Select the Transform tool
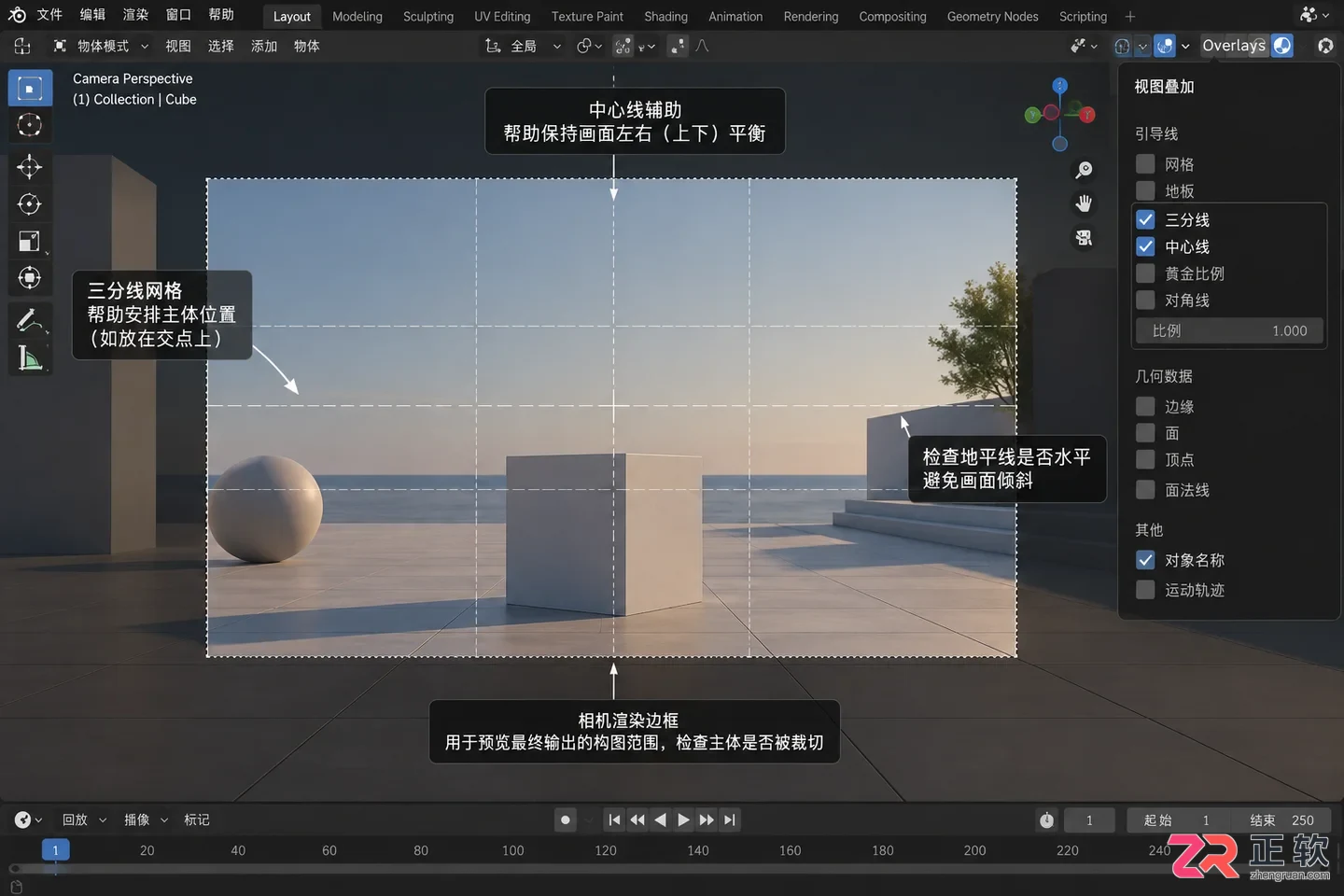This screenshot has width=1344, height=896. pos(30,278)
